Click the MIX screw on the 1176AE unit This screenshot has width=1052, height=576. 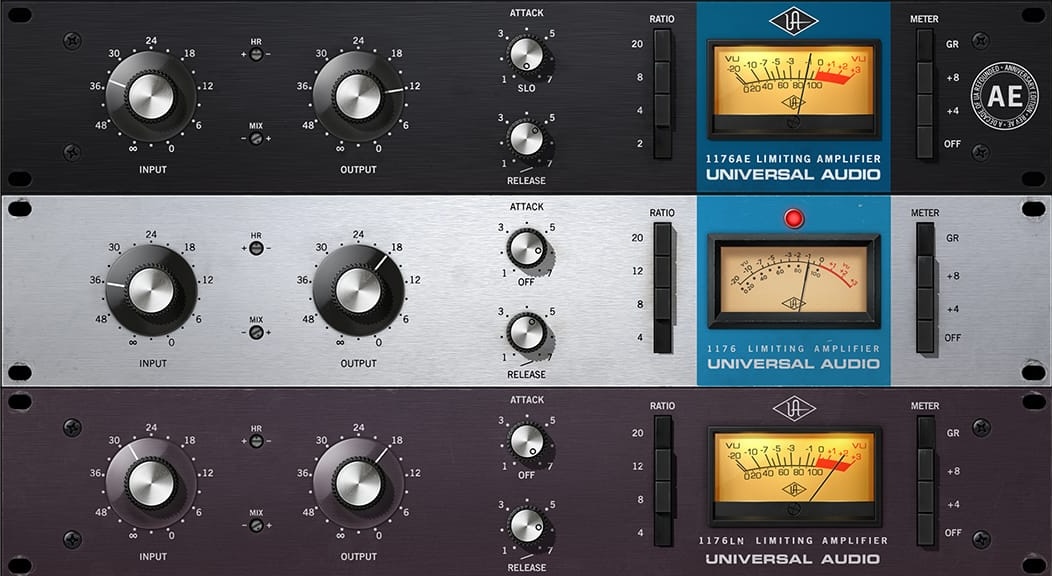[x=256, y=137]
